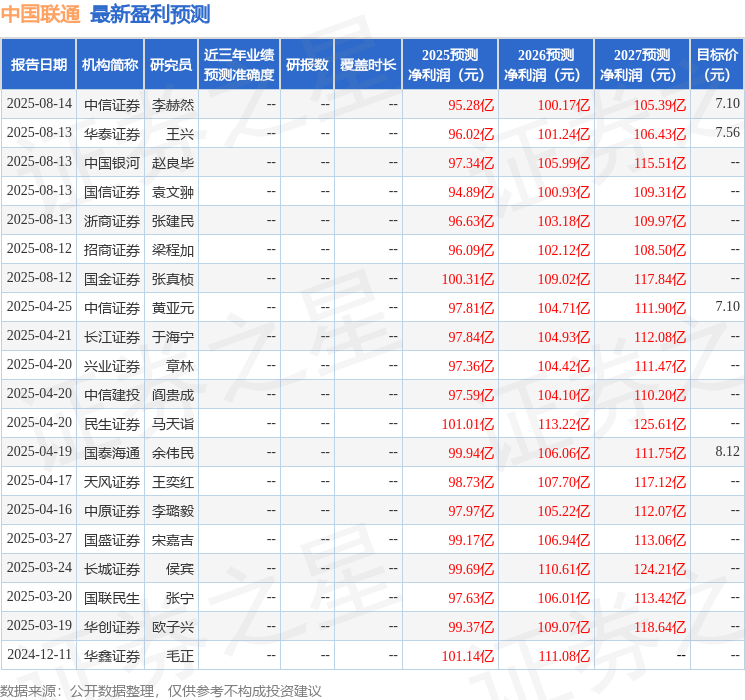Screen dimensions: 745x700
Task: Click institution 长江证券
Action: pyautogui.click(x=112, y=337)
